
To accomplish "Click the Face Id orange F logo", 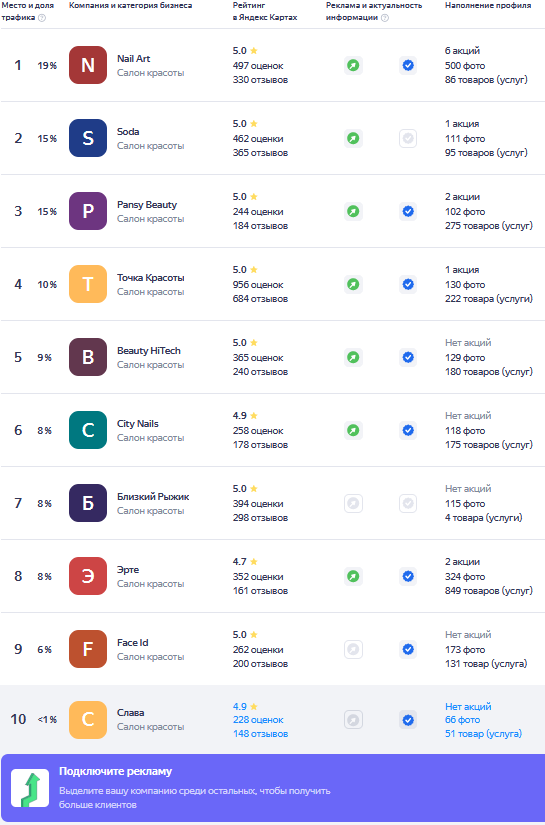I will (88, 649).
